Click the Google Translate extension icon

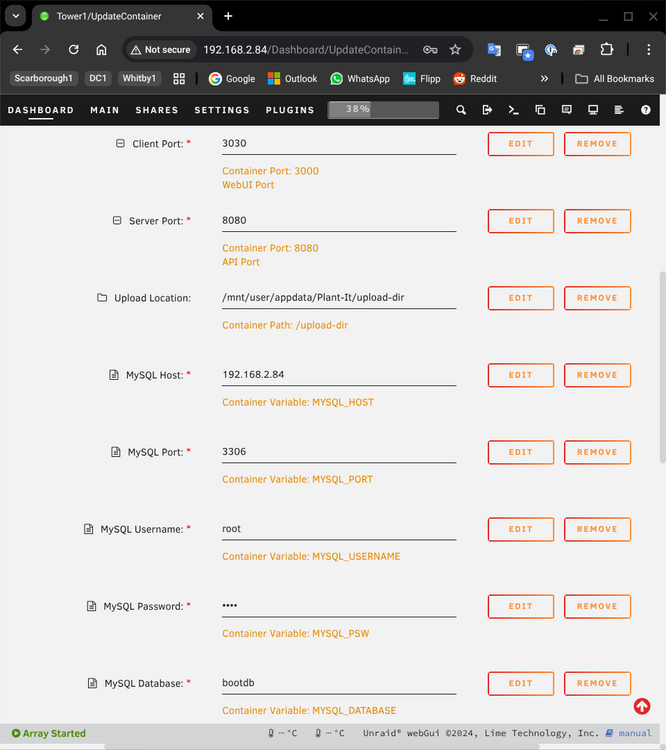(494, 49)
